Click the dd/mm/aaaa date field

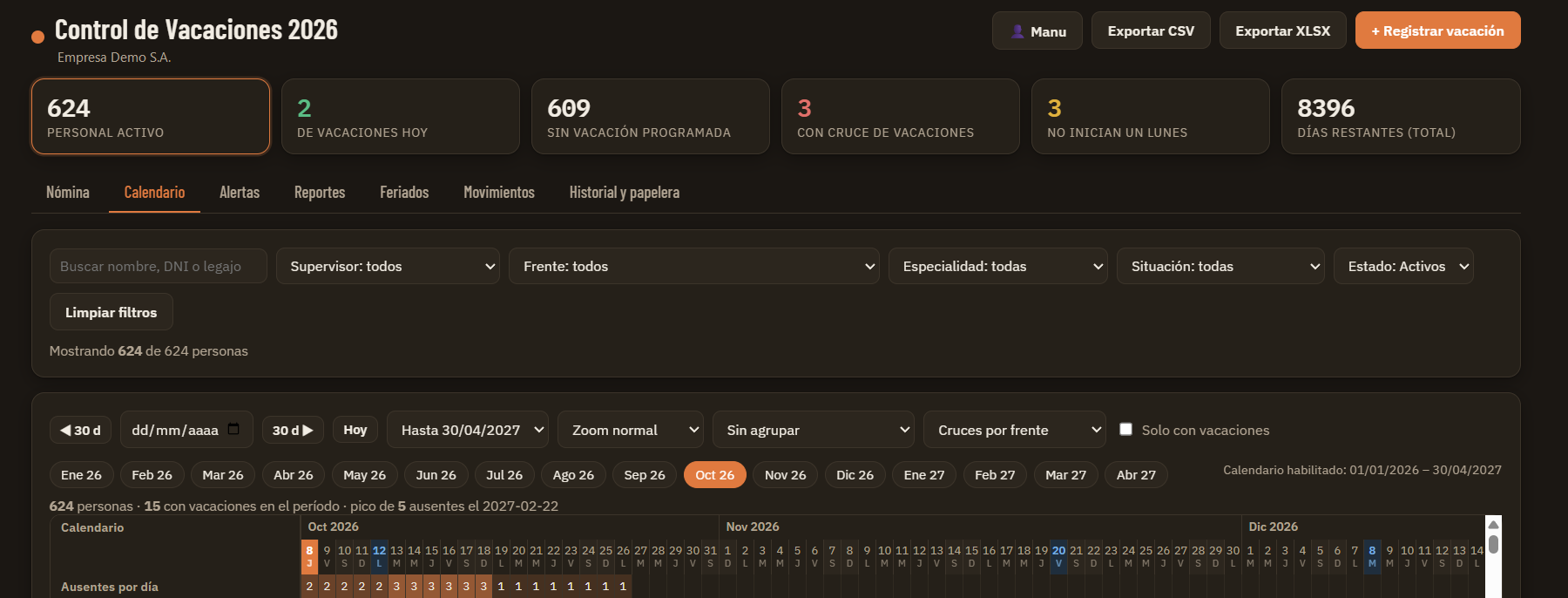[x=186, y=430]
